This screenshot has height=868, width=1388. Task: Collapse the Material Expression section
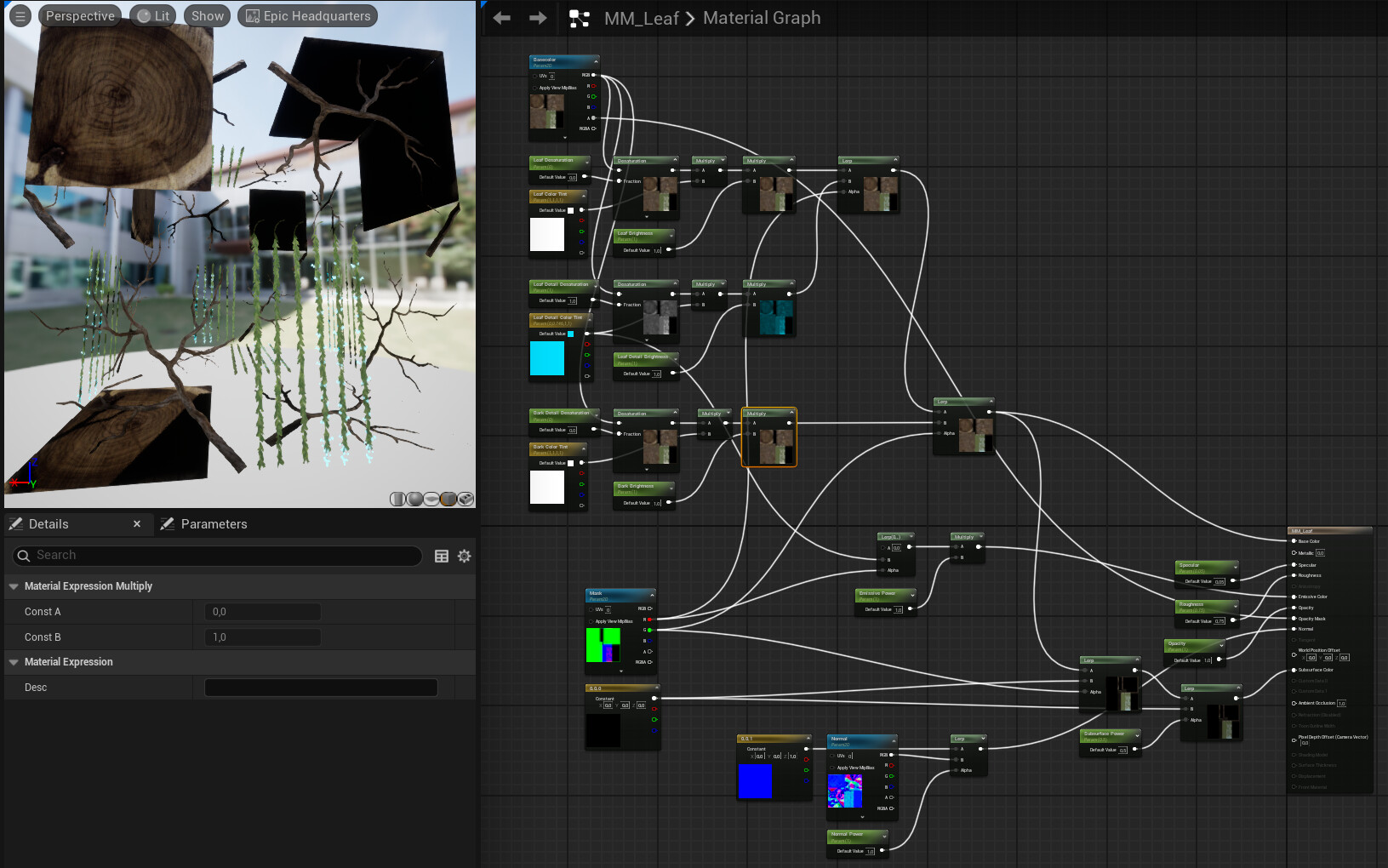point(14,662)
